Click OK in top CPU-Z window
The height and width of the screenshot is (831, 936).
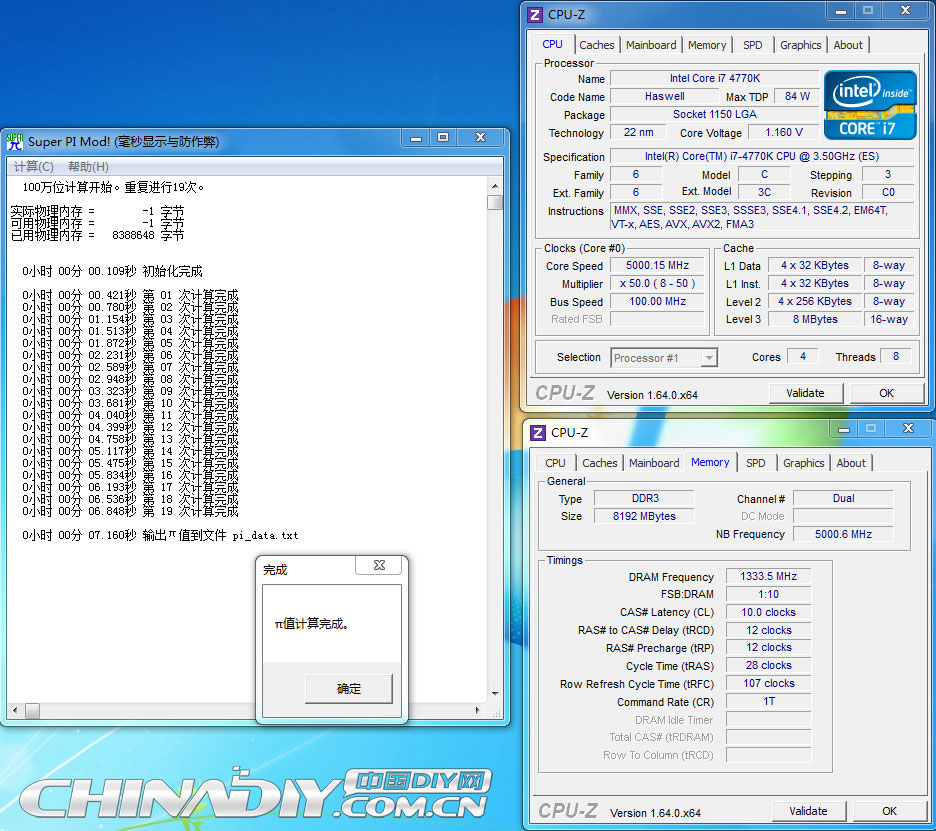(886, 393)
